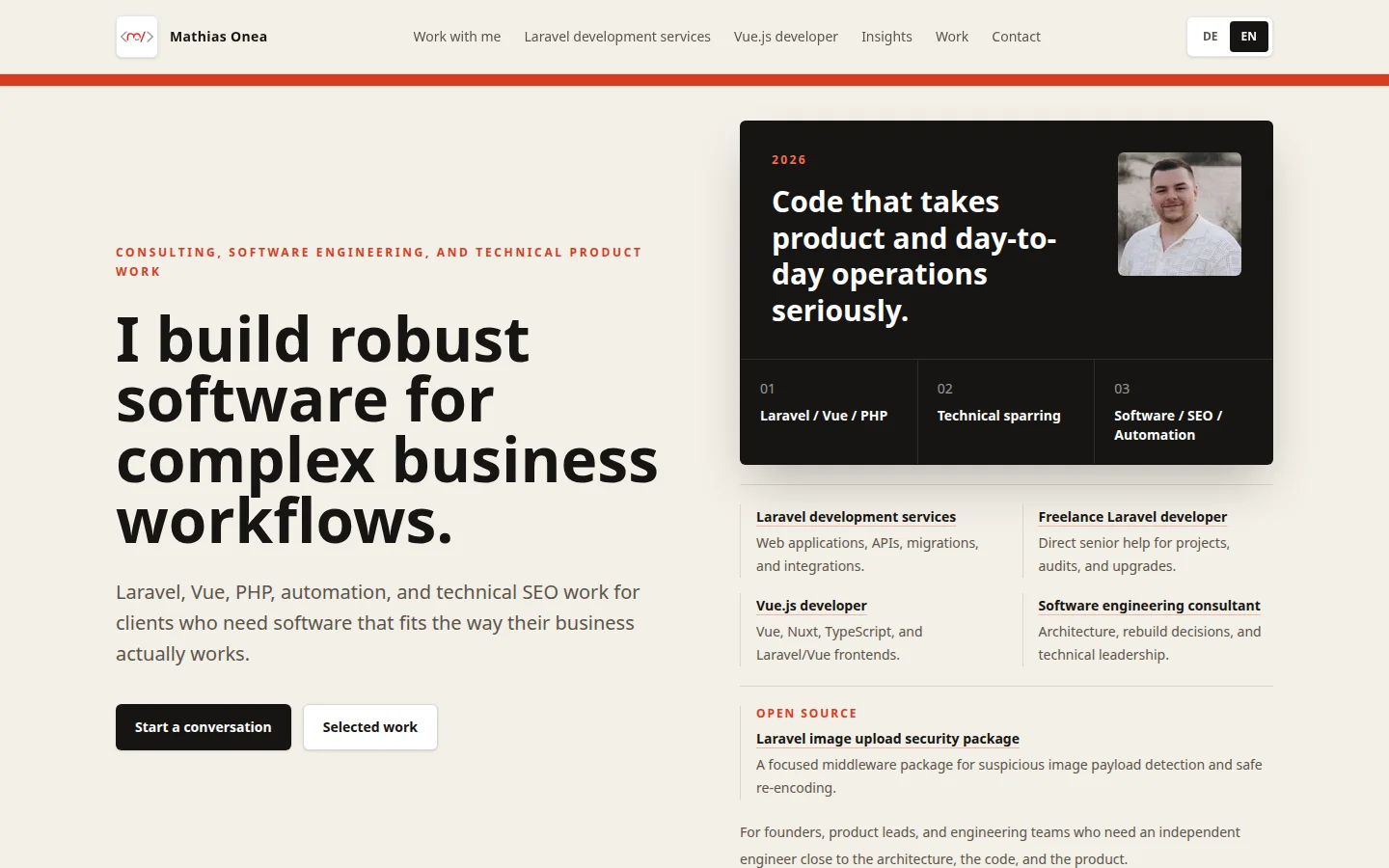Click the Selected work button
1389x868 pixels.
(x=370, y=727)
